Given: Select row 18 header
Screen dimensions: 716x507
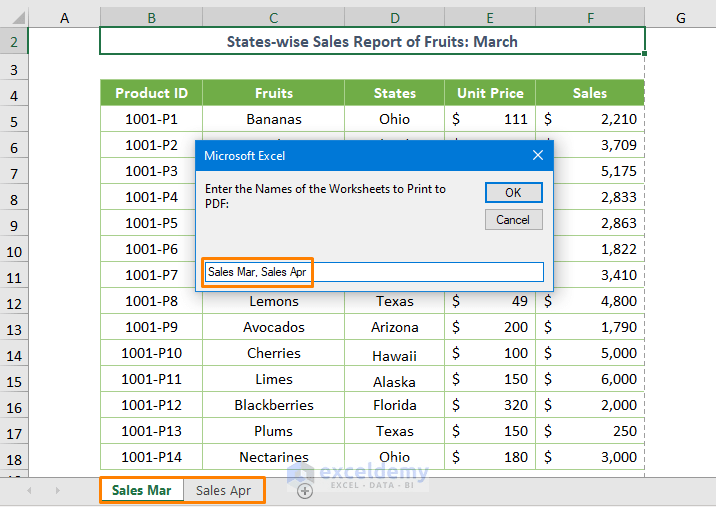Looking at the screenshot, I should click(x=14, y=459).
